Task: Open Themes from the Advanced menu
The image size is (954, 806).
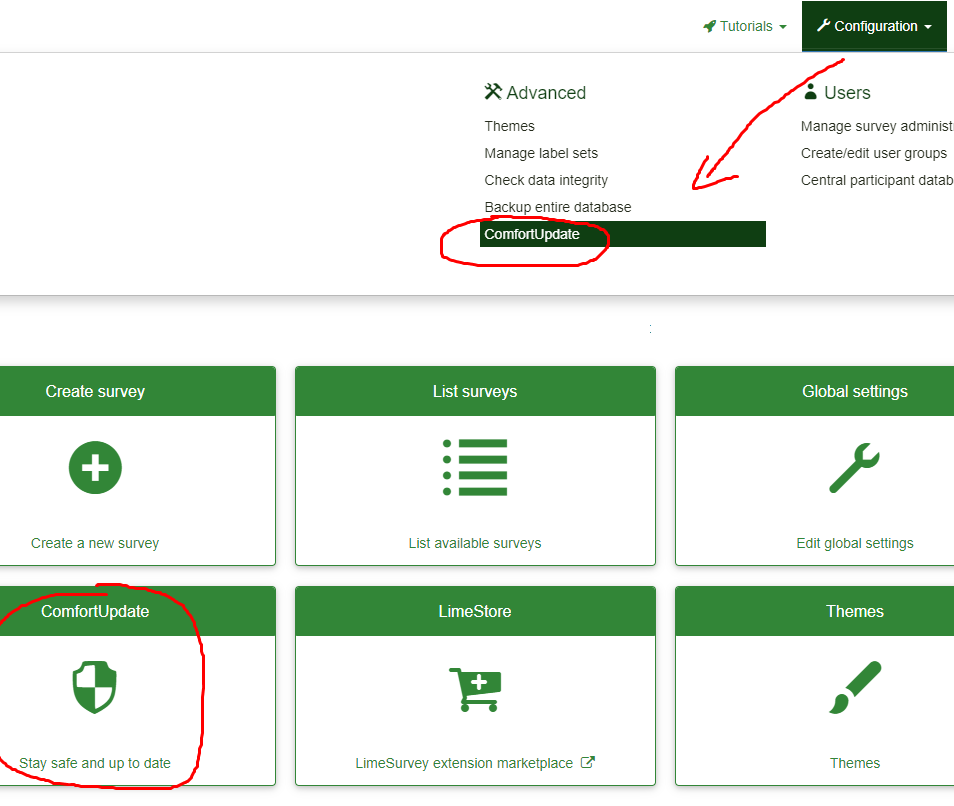Action: [509, 126]
